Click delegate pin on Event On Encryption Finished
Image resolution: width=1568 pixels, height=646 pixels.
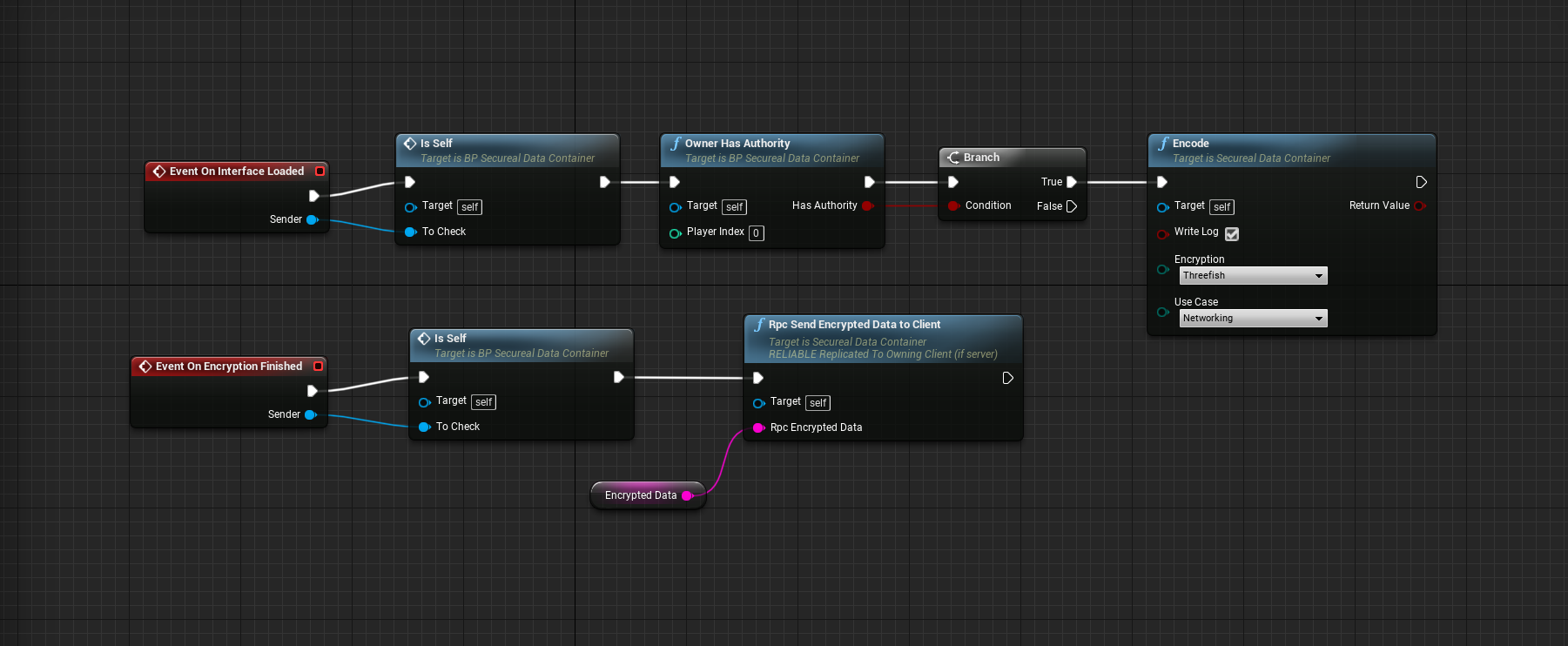pyautogui.click(x=319, y=367)
